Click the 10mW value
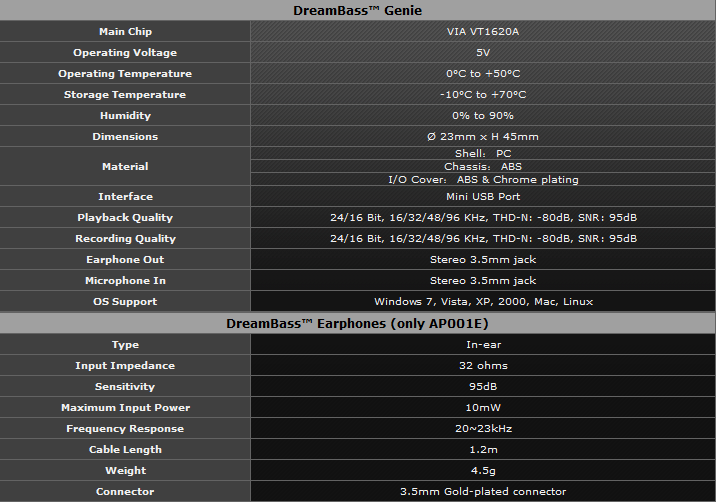716x502 pixels. click(483, 407)
